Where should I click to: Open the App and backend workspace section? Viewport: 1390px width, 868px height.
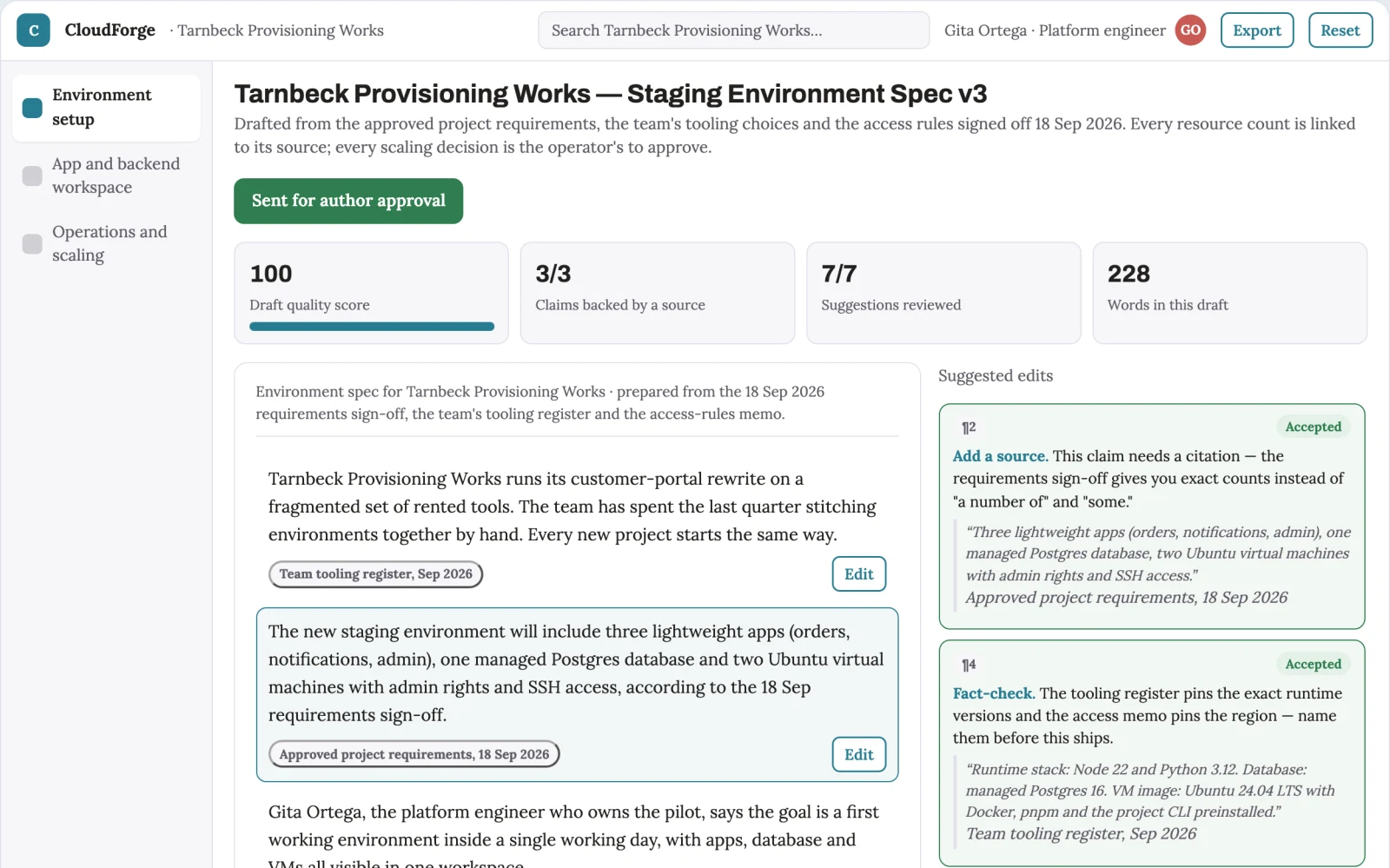click(106, 176)
